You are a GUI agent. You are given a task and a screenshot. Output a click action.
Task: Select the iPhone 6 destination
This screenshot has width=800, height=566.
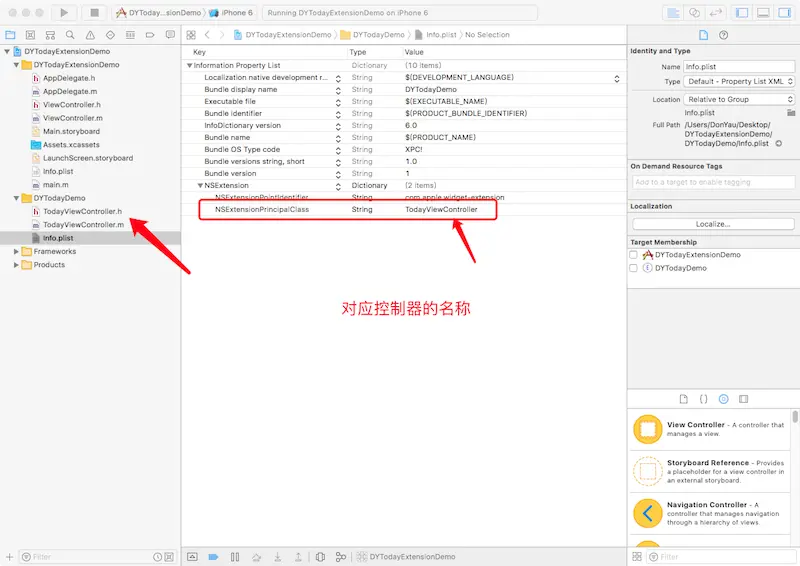(232, 13)
